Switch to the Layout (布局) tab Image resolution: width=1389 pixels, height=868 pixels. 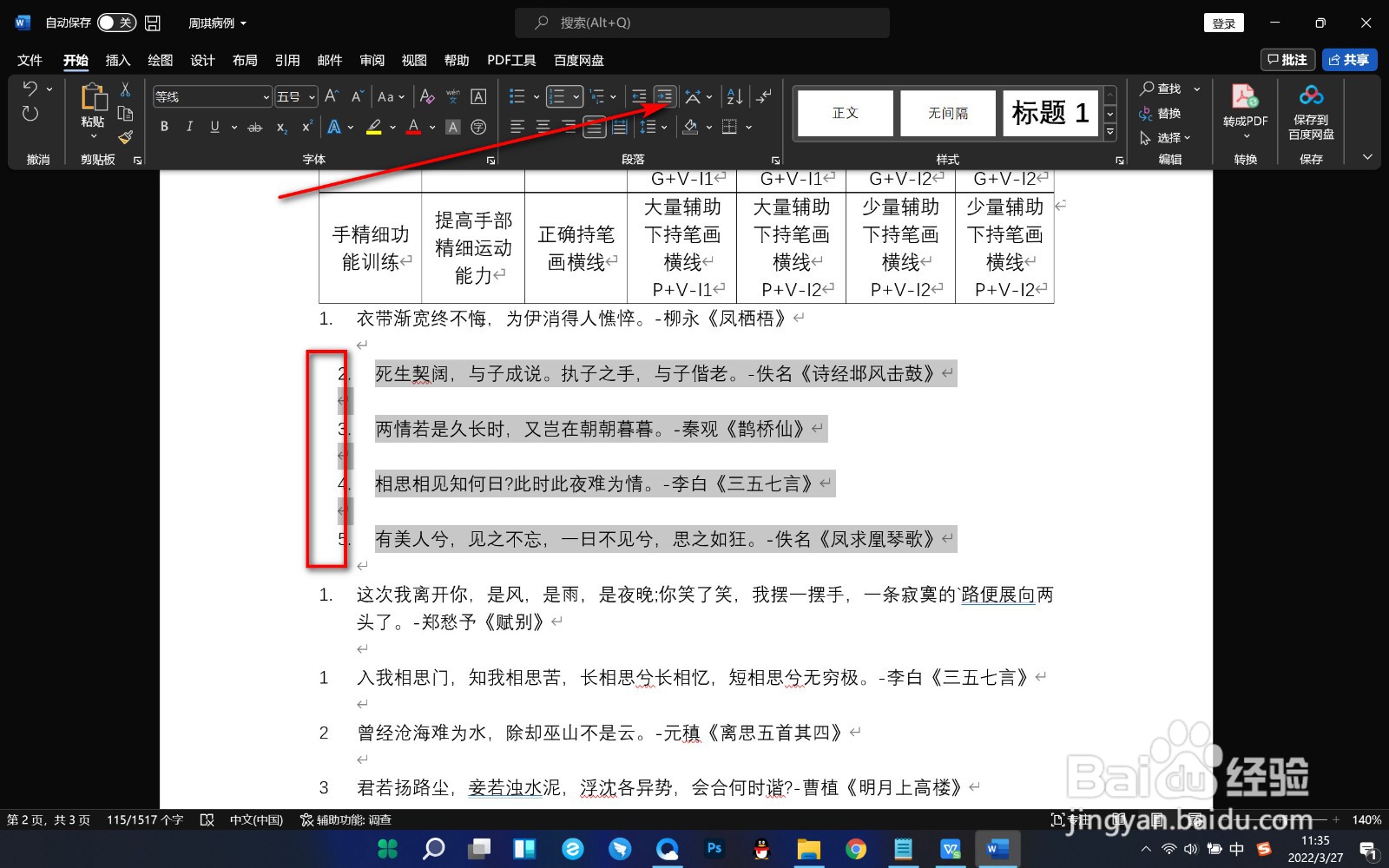[x=245, y=60]
